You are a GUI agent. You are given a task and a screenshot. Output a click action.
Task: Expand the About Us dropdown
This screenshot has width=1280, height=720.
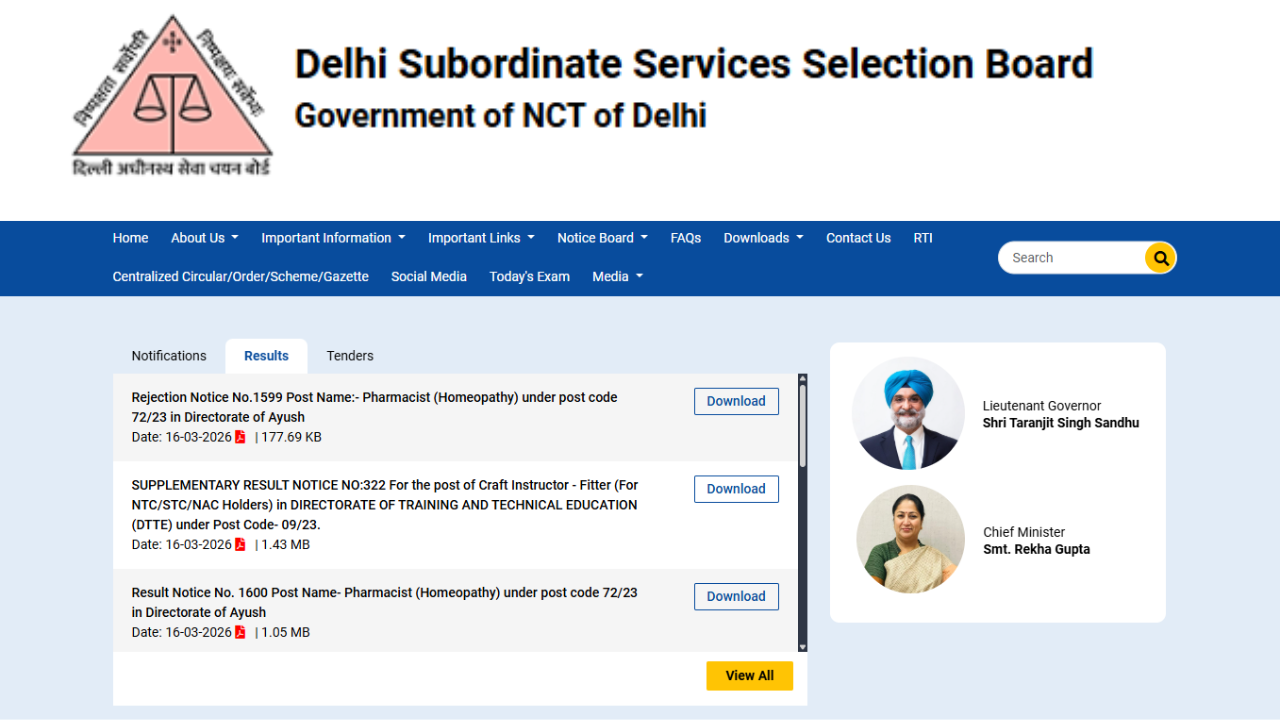pyautogui.click(x=203, y=237)
